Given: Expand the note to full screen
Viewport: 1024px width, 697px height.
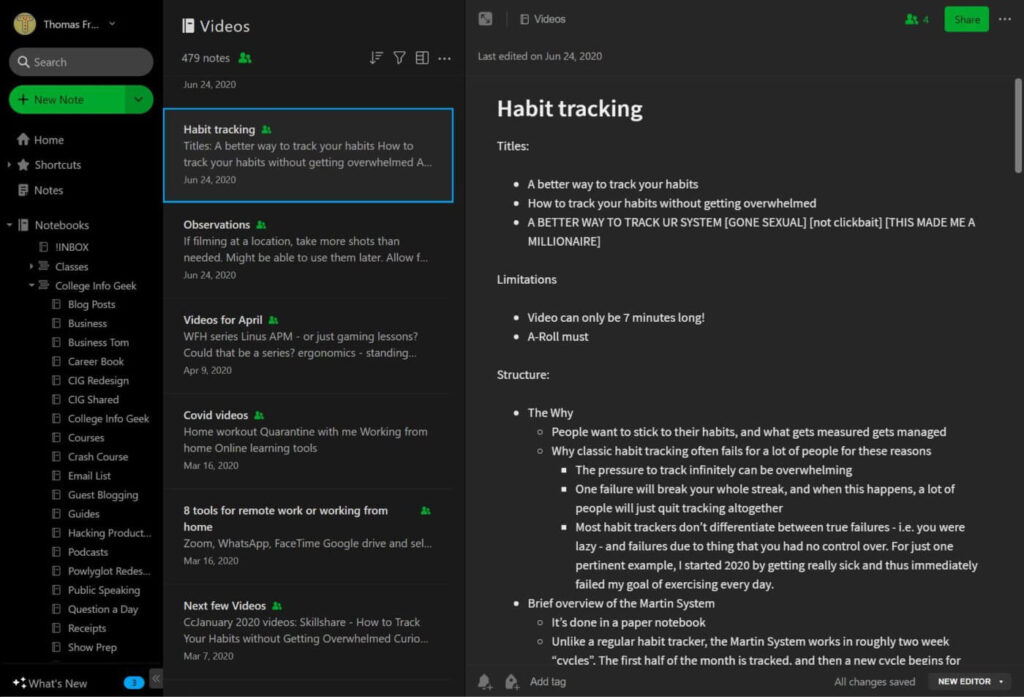Looking at the screenshot, I should pos(485,19).
